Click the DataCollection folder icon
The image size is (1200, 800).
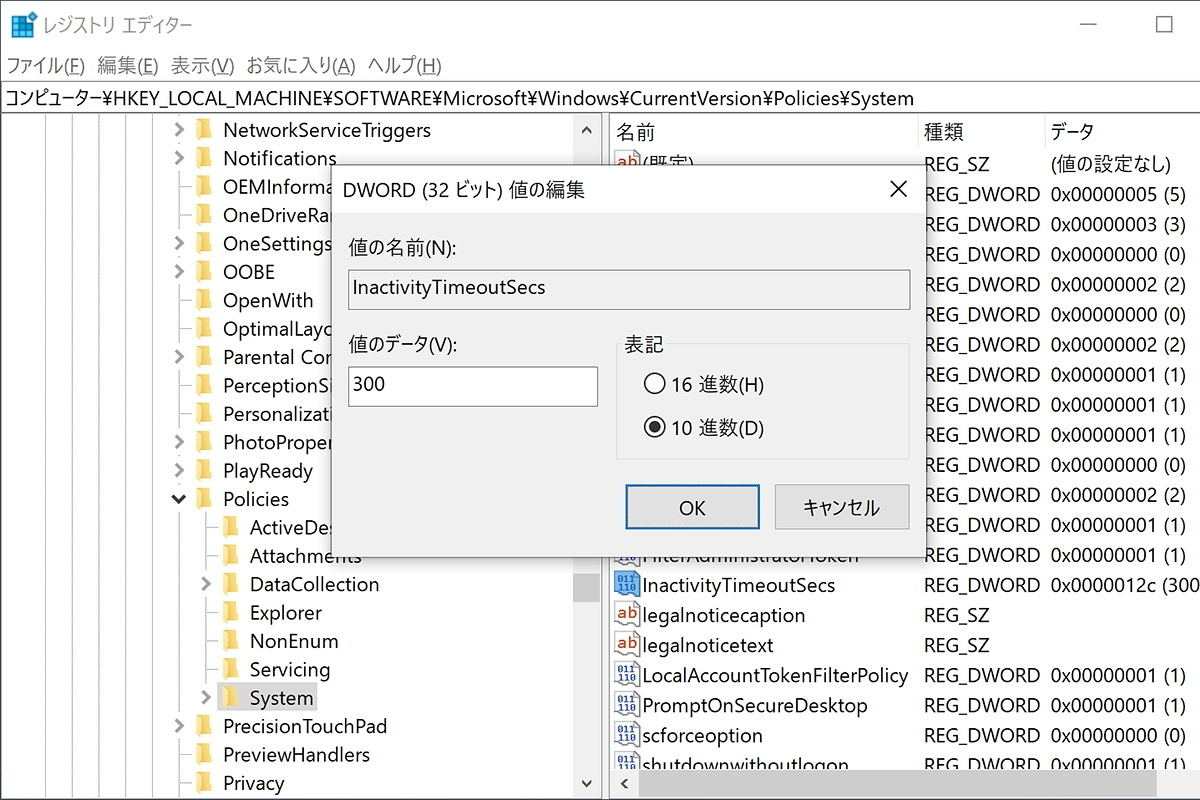pyautogui.click(x=231, y=584)
